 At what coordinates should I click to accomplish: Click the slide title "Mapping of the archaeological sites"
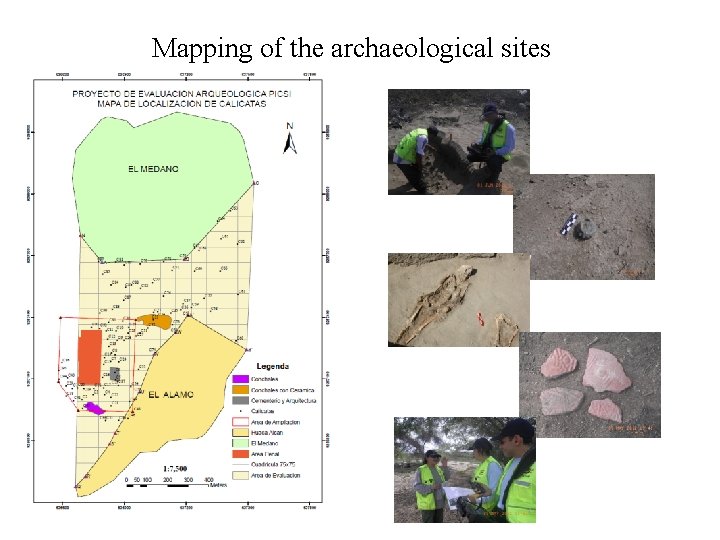click(351, 48)
